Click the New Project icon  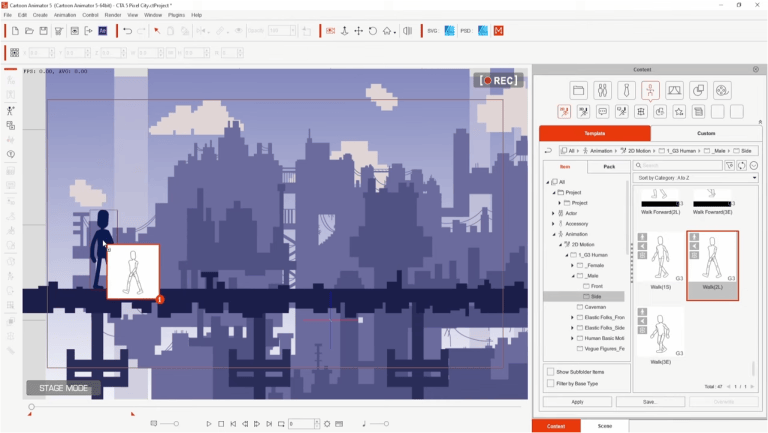coord(15,31)
